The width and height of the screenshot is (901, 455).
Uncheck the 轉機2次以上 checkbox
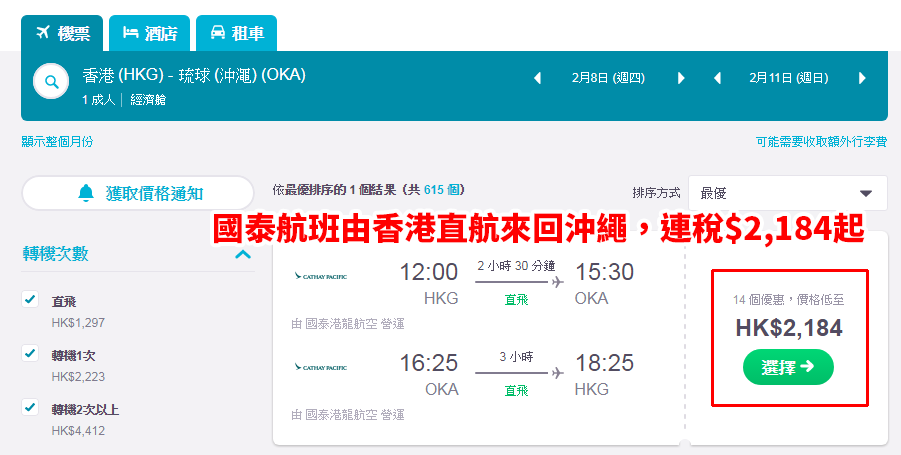(x=30, y=407)
